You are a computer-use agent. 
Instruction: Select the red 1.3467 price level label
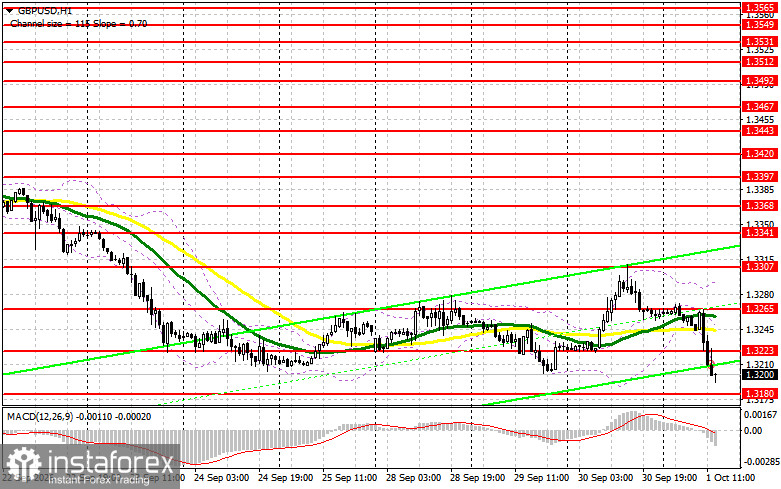click(759, 107)
